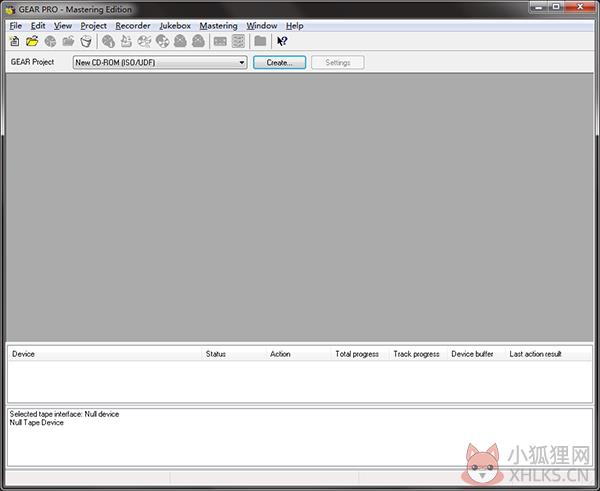Image resolution: width=600 pixels, height=491 pixels.
Task: Click the Status column header
Action: (x=233, y=354)
